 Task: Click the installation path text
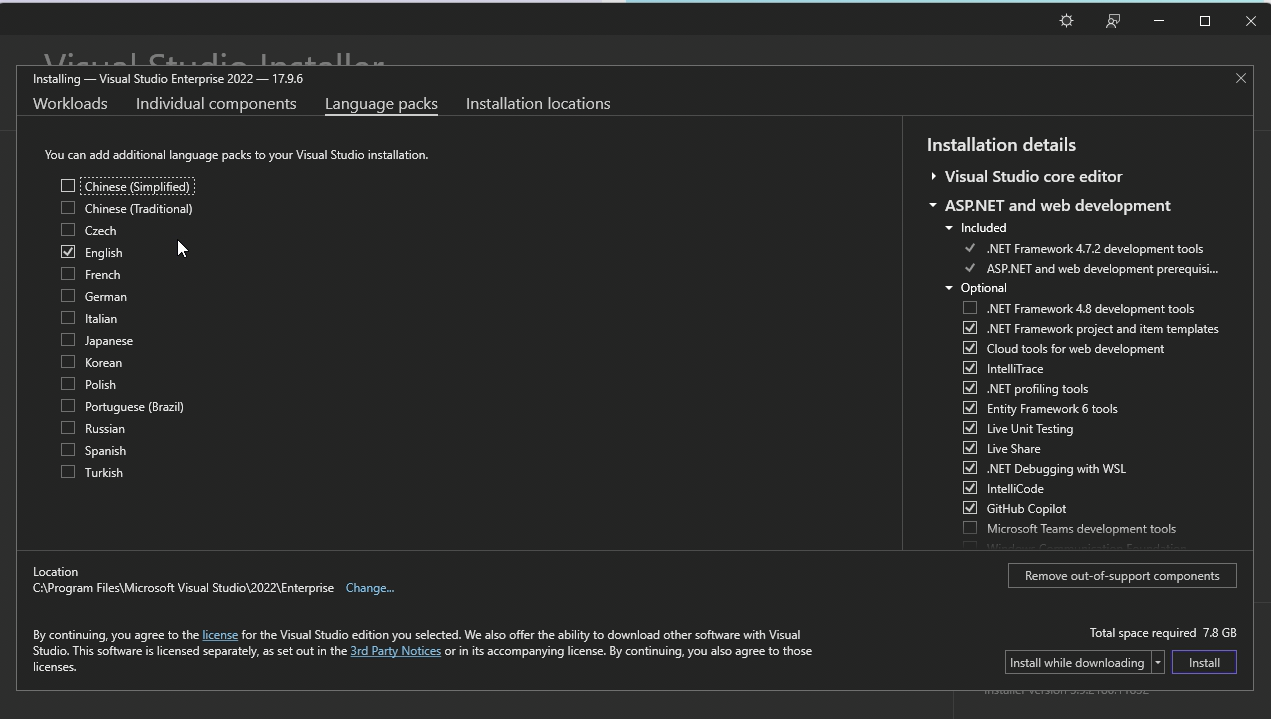point(183,588)
